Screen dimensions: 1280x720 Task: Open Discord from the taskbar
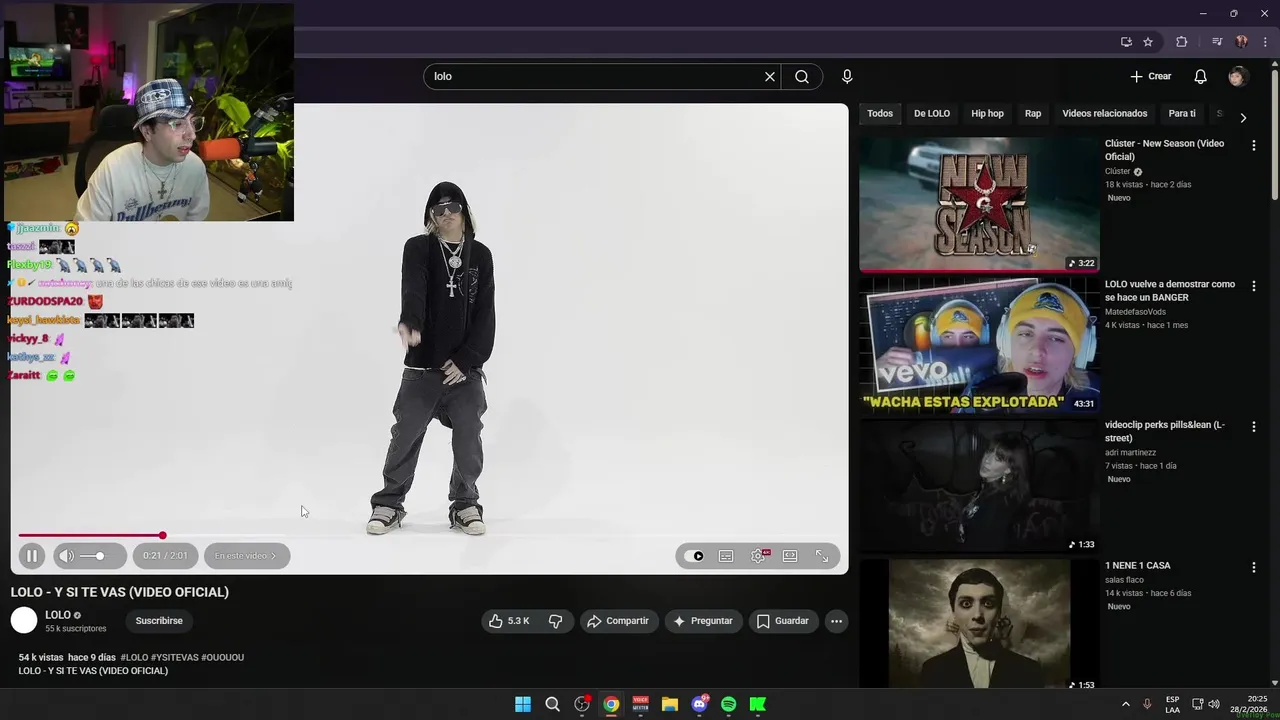pos(699,705)
